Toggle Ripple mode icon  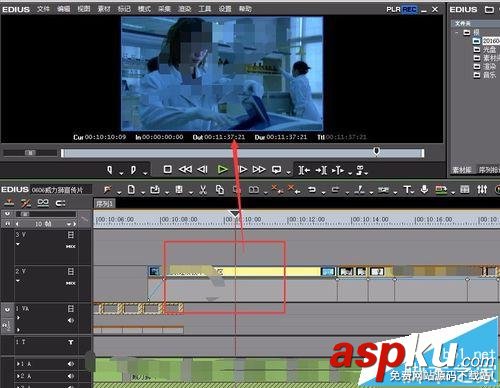tap(26, 203)
